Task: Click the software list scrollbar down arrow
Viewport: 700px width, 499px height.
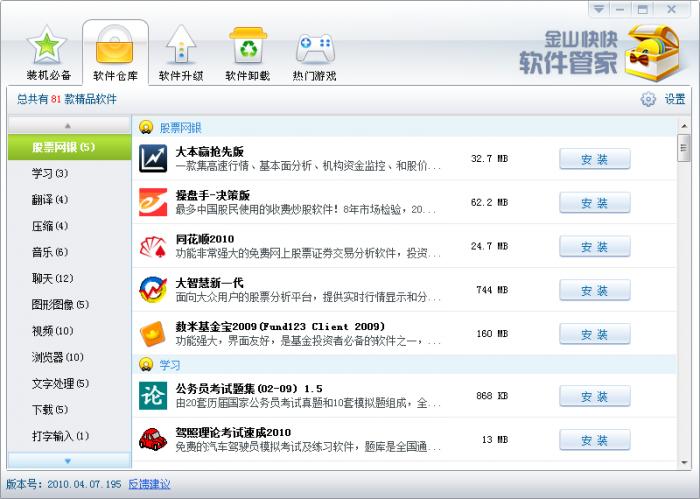Action: pyautogui.click(x=684, y=462)
